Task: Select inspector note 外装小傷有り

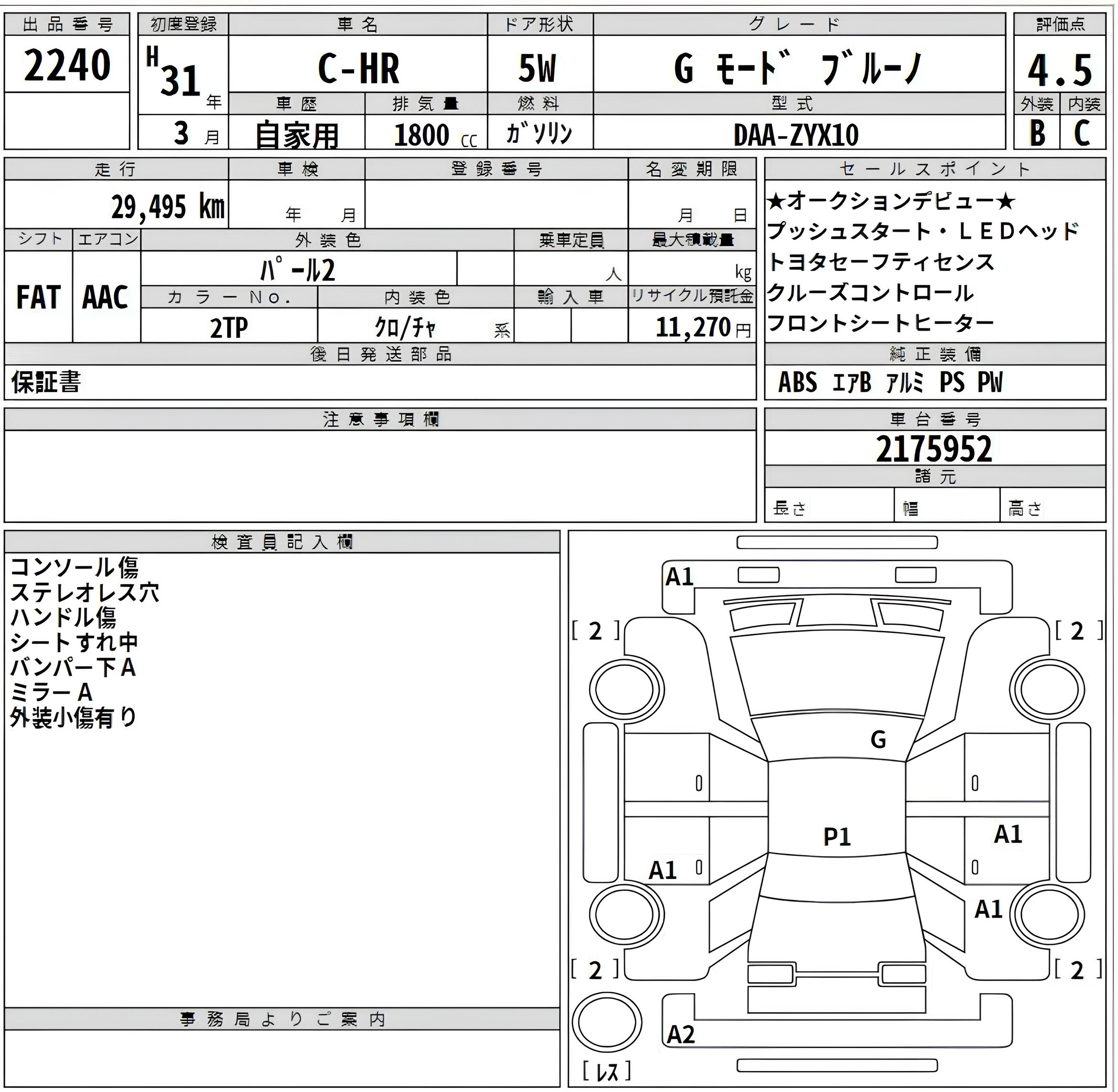Action: pyautogui.click(x=74, y=717)
